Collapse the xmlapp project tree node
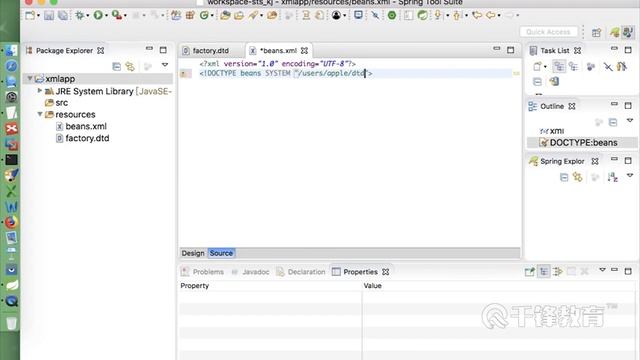Image resolution: width=640 pixels, height=360 pixels. point(30,78)
